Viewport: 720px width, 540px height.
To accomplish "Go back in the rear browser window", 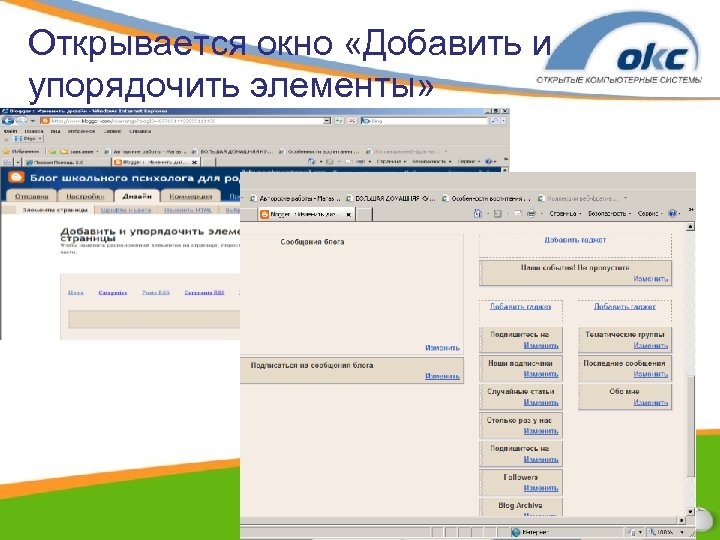I will coord(7,121).
